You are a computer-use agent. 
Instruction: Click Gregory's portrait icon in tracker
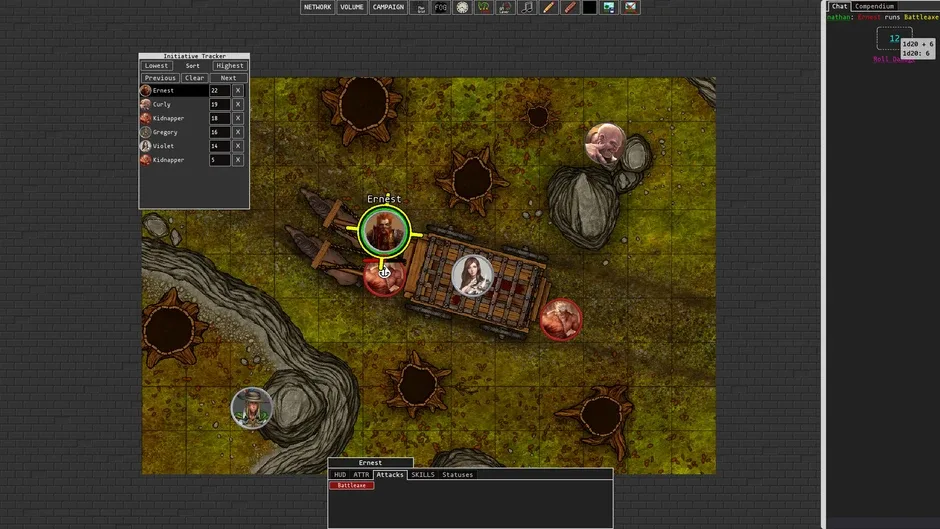[146, 132]
